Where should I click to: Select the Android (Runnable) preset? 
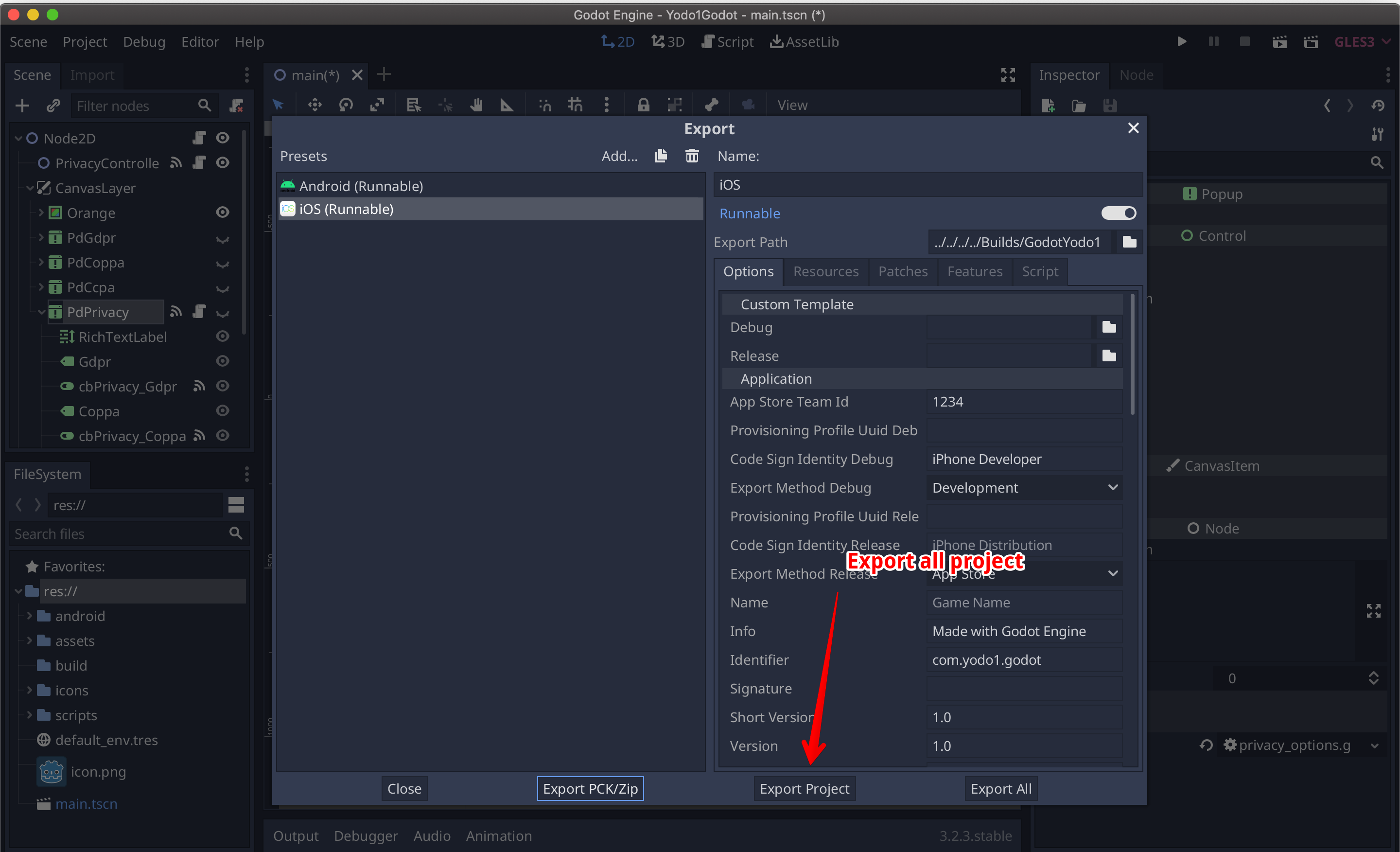click(490, 186)
